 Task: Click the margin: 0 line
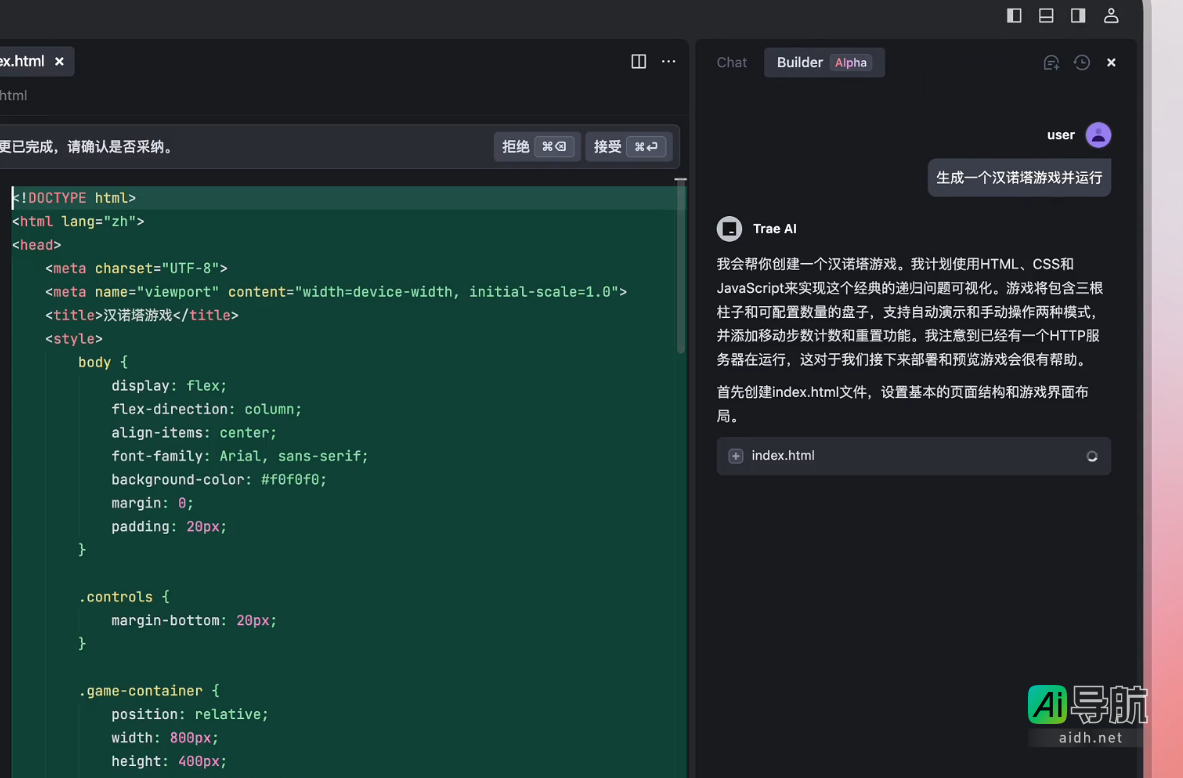(x=152, y=503)
